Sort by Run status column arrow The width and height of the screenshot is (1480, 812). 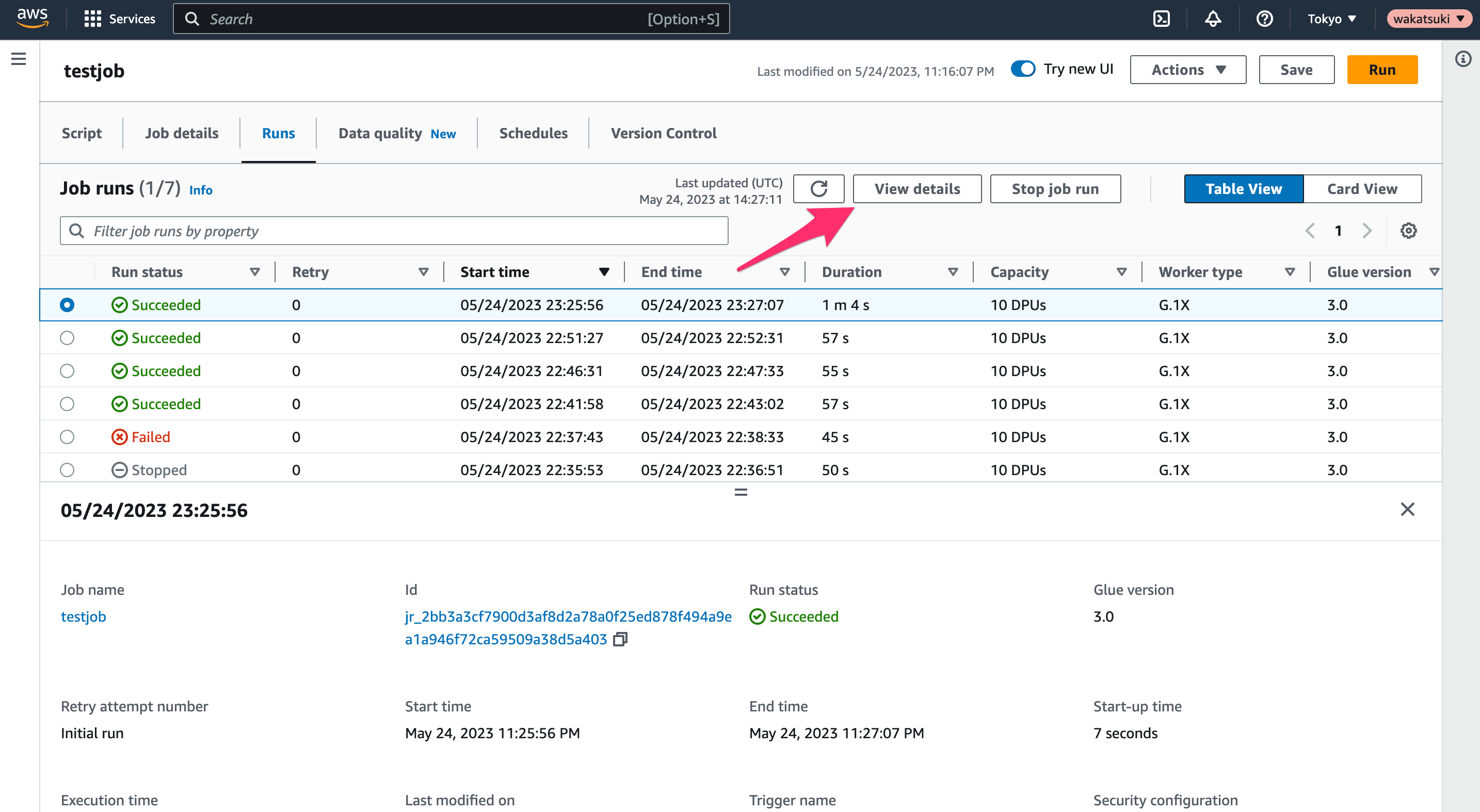[x=254, y=272]
